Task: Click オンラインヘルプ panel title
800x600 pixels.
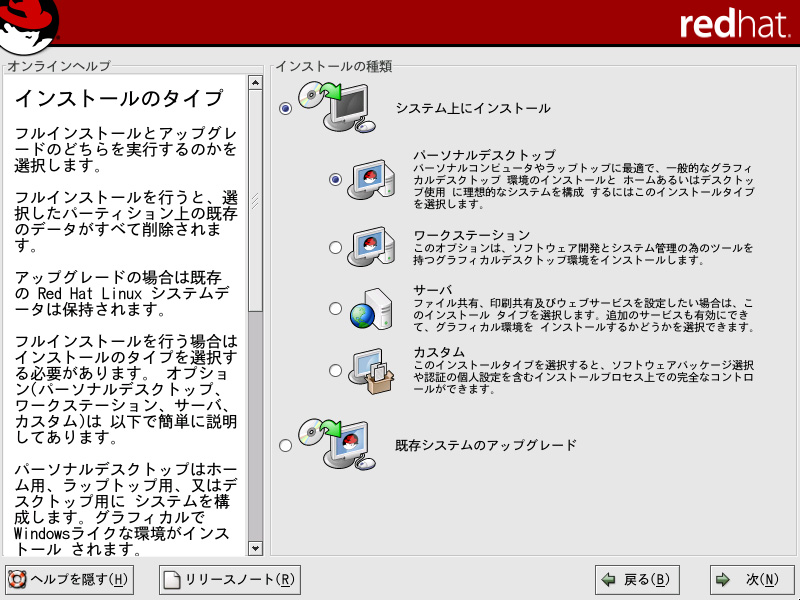Action: pyautogui.click(x=59, y=66)
